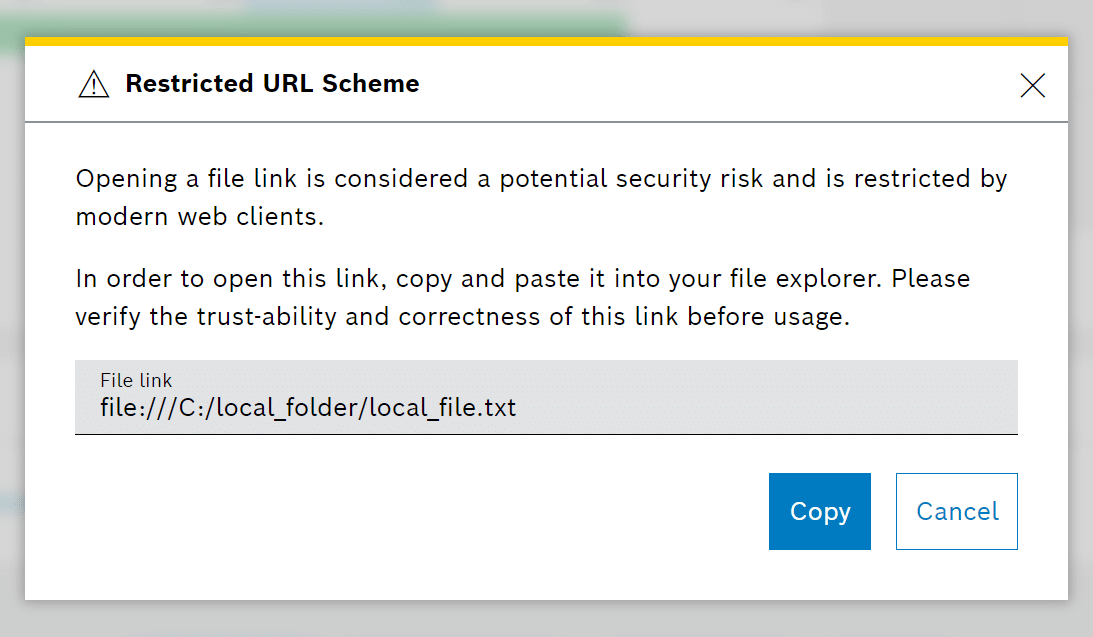
Task: Click the warning triangle icon in header
Action: pyautogui.click(x=93, y=85)
